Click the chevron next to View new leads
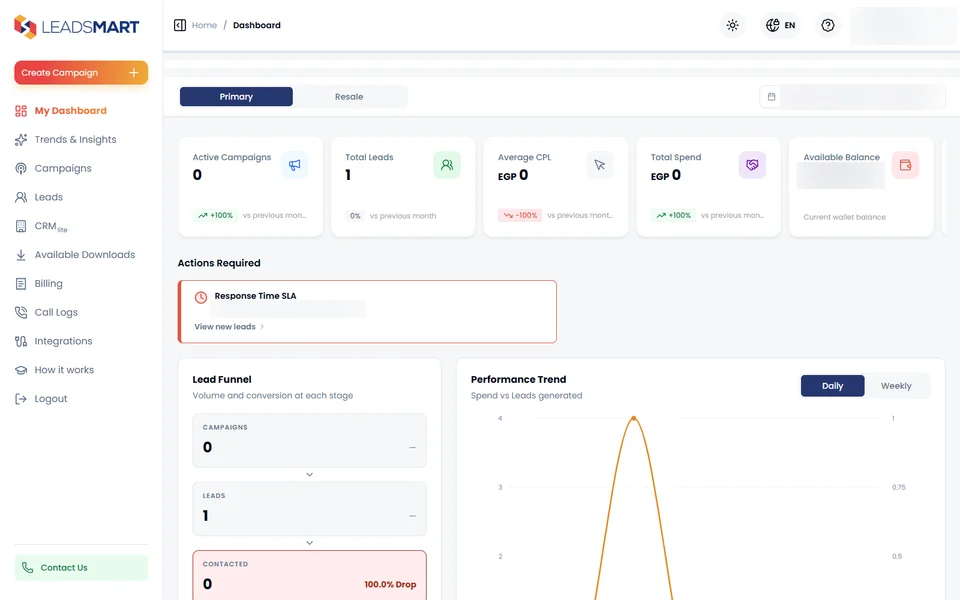 [x=262, y=326]
